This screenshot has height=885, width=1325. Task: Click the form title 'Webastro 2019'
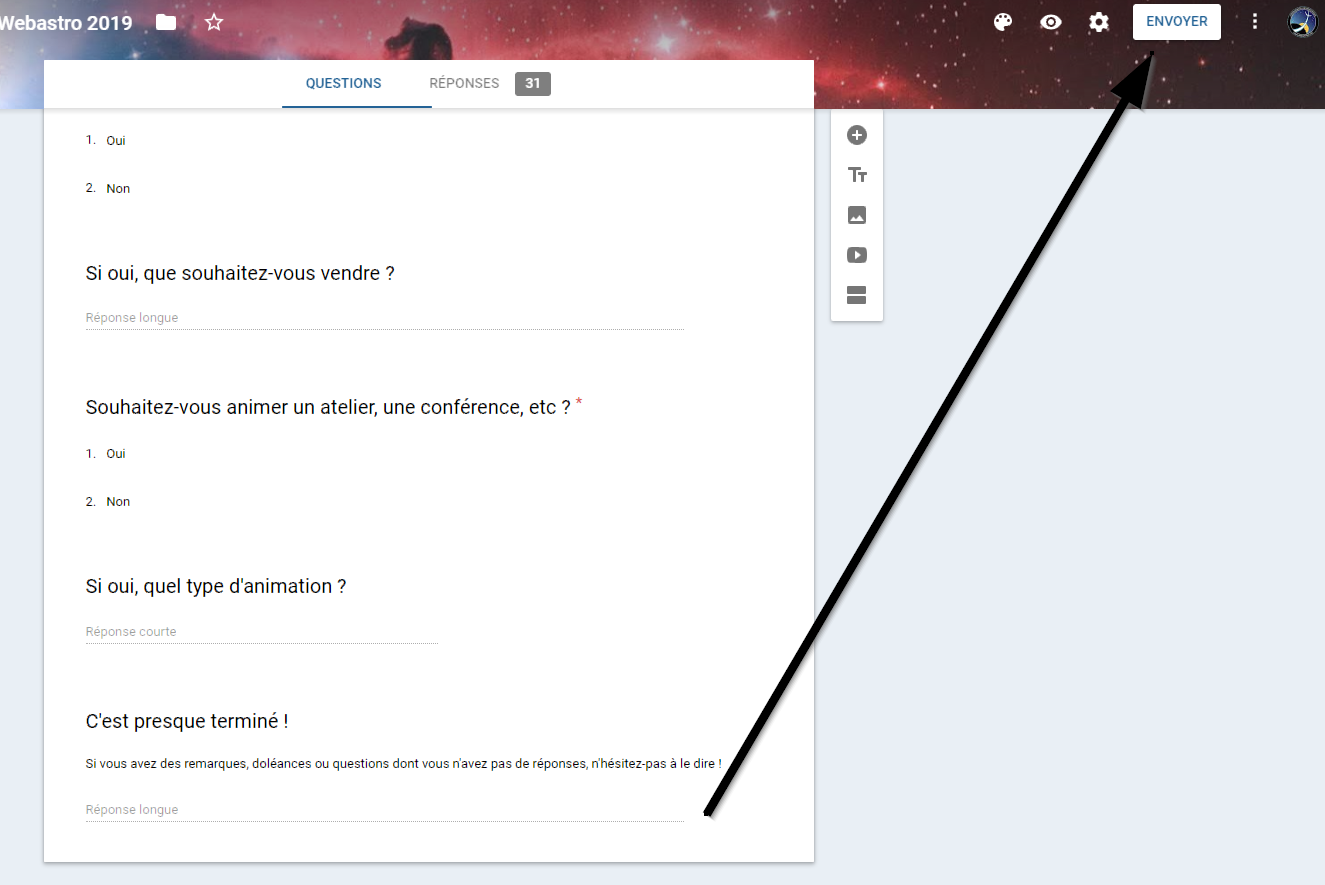66,22
